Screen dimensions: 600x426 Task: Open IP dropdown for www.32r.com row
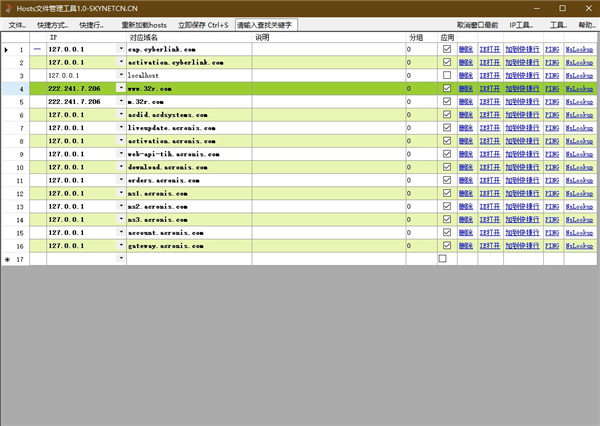[x=122, y=88]
